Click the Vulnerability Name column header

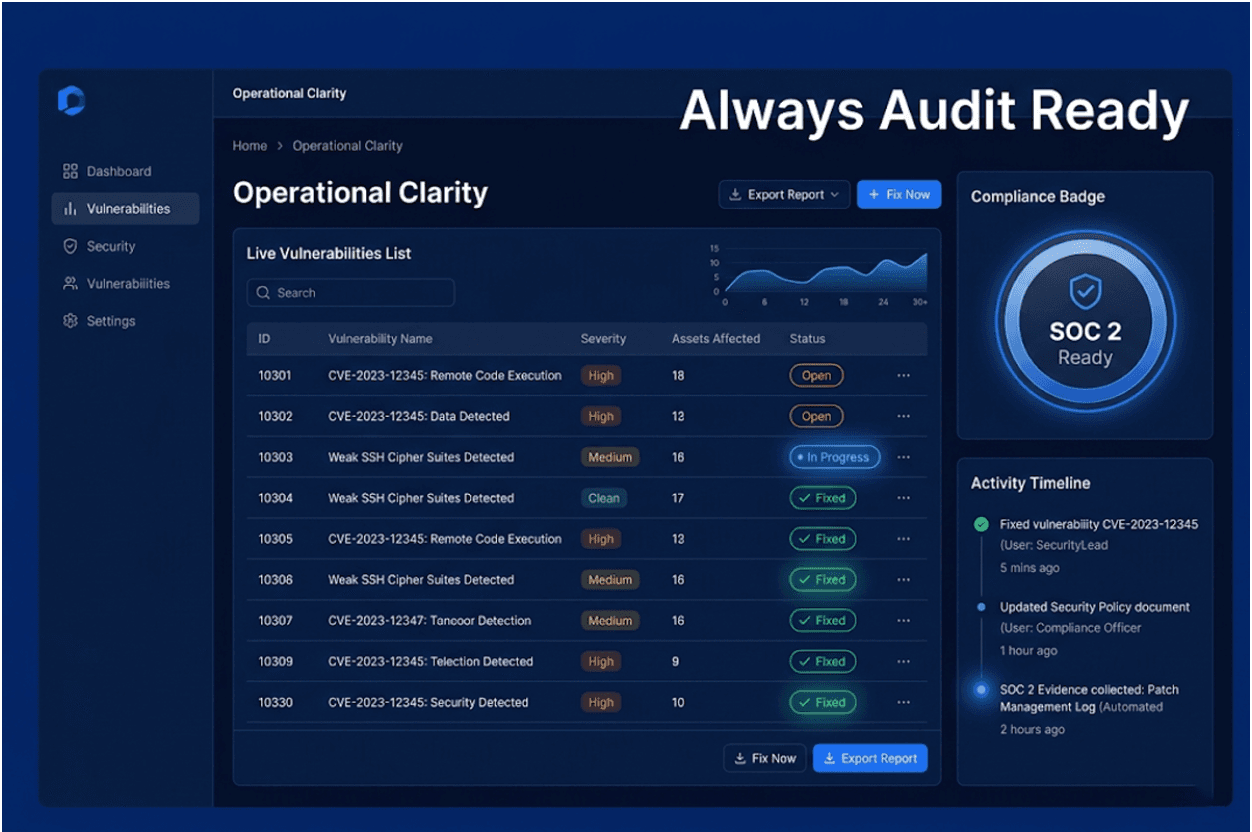pos(380,339)
